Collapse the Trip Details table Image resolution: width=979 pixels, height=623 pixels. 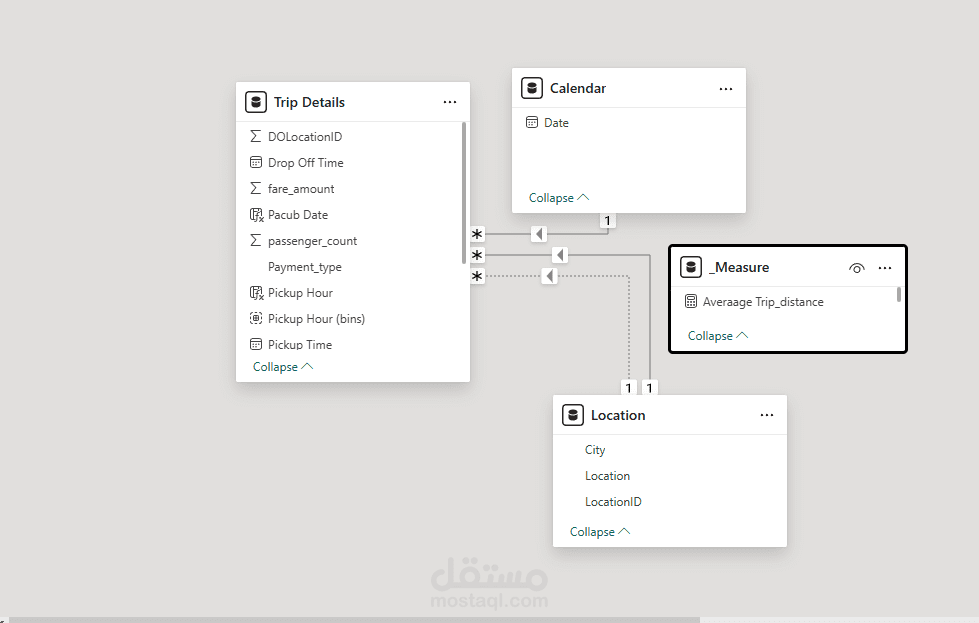coord(283,367)
